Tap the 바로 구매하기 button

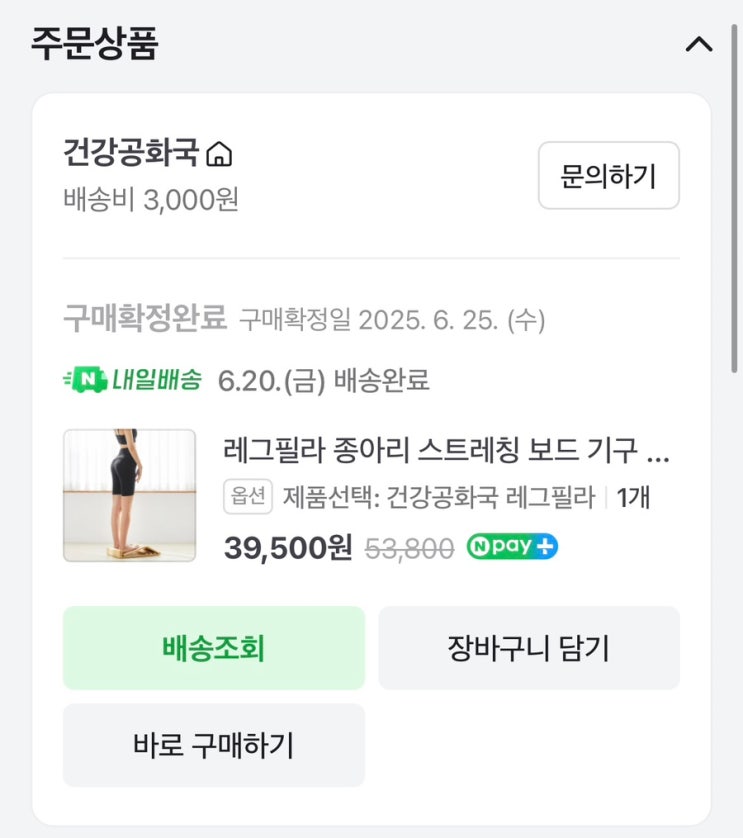coord(214,745)
